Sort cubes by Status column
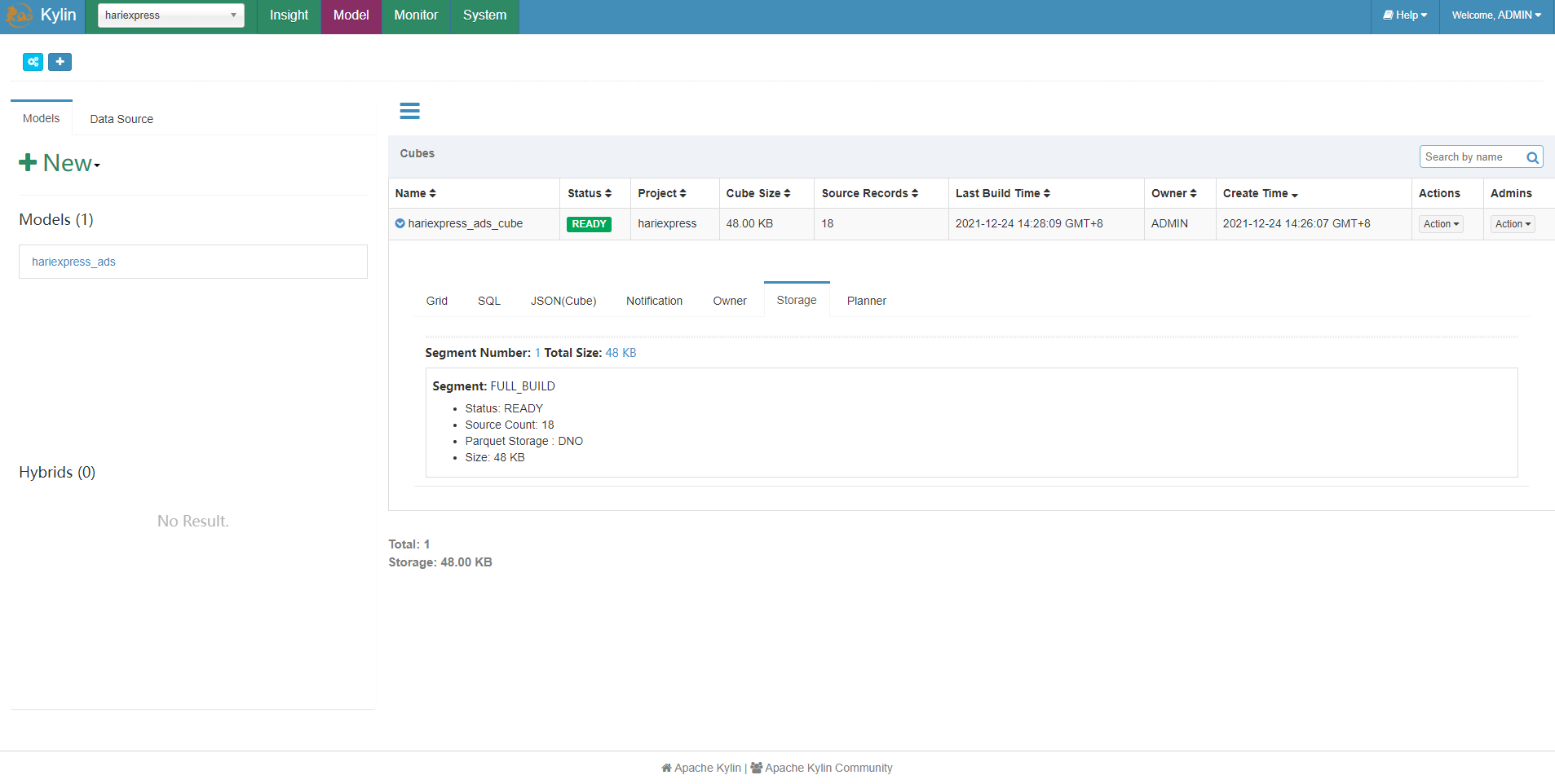1555x784 pixels. [590, 193]
